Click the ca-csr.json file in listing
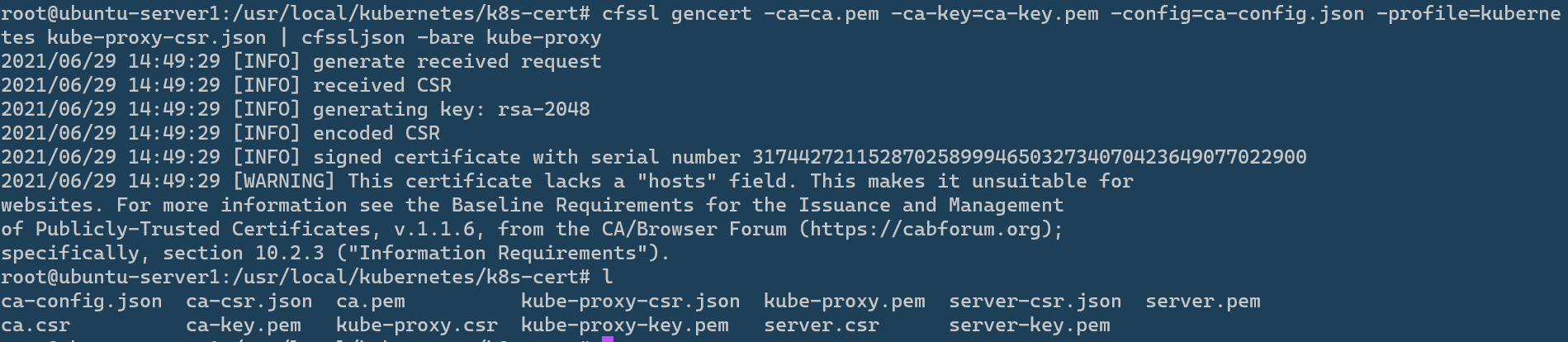 point(249,302)
